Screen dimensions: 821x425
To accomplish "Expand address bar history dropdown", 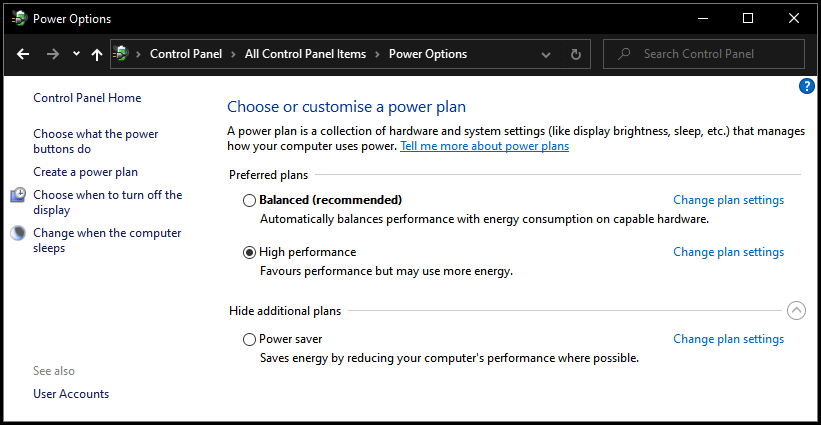I will click(x=546, y=54).
